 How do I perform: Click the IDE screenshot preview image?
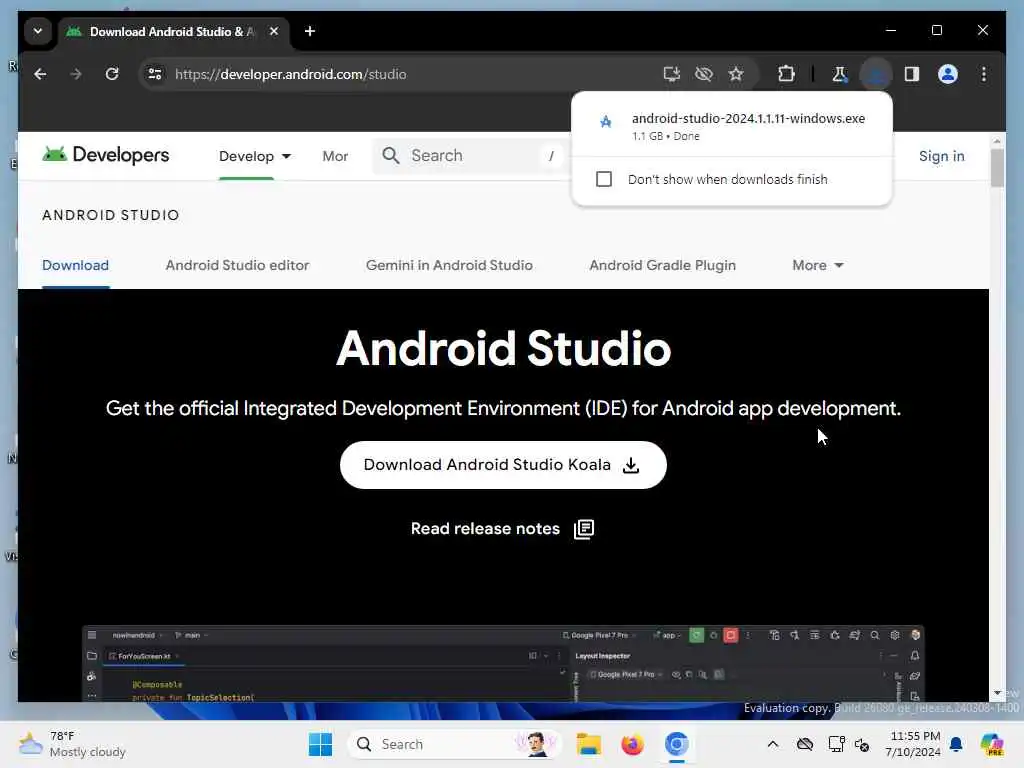(x=503, y=664)
